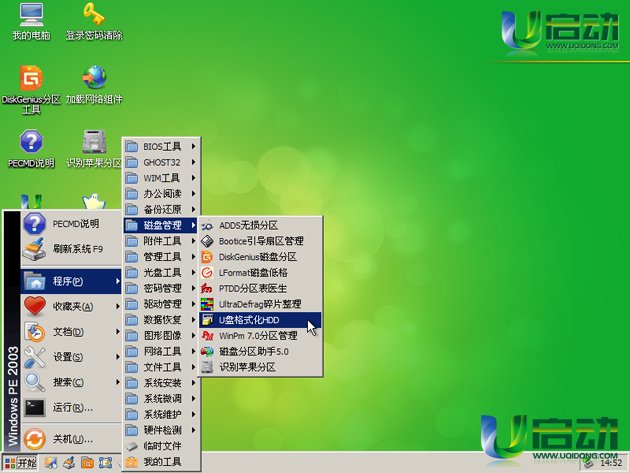The image size is (630, 473).
Task: Launch WinPm 7.0分区管理 tool
Action: [260, 336]
